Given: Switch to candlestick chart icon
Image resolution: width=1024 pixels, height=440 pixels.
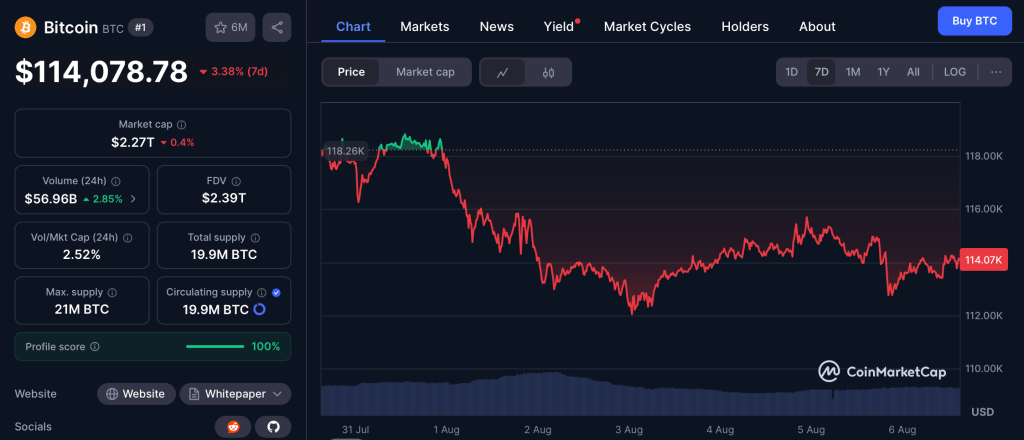Looking at the screenshot, I should click(548, 72).
